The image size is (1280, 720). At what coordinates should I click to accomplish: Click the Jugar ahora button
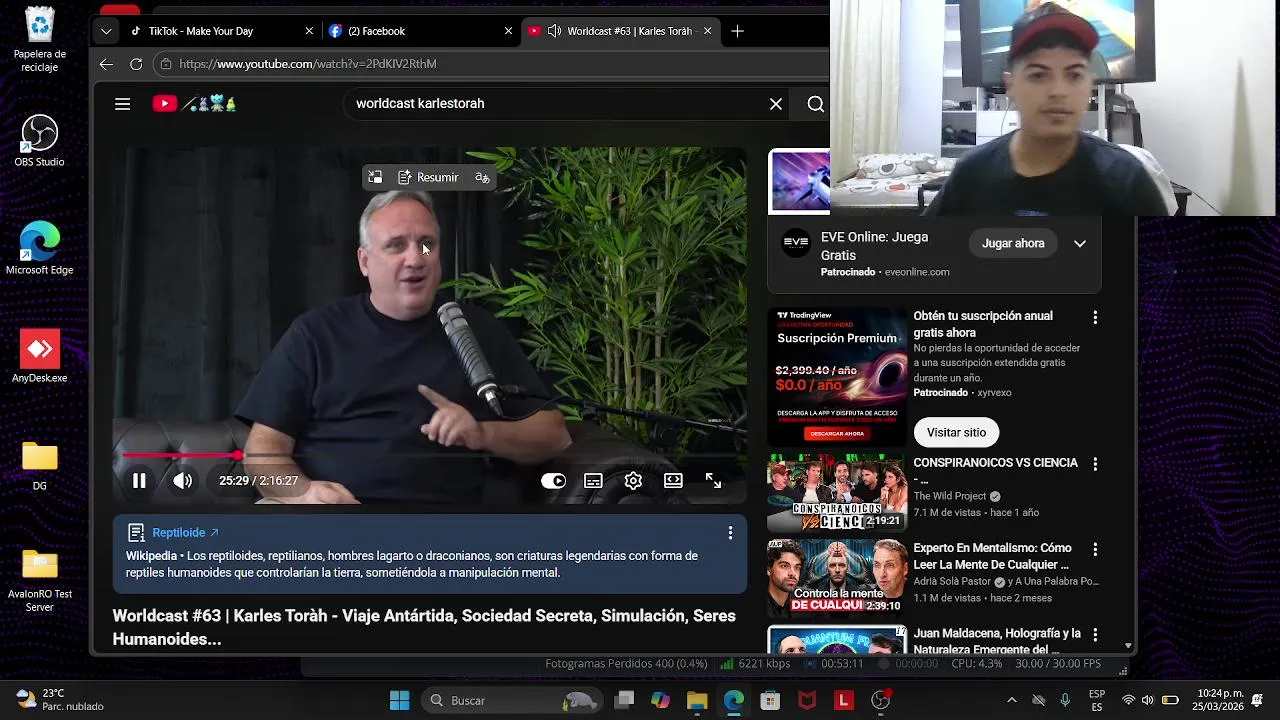[x=1013, y=243]
